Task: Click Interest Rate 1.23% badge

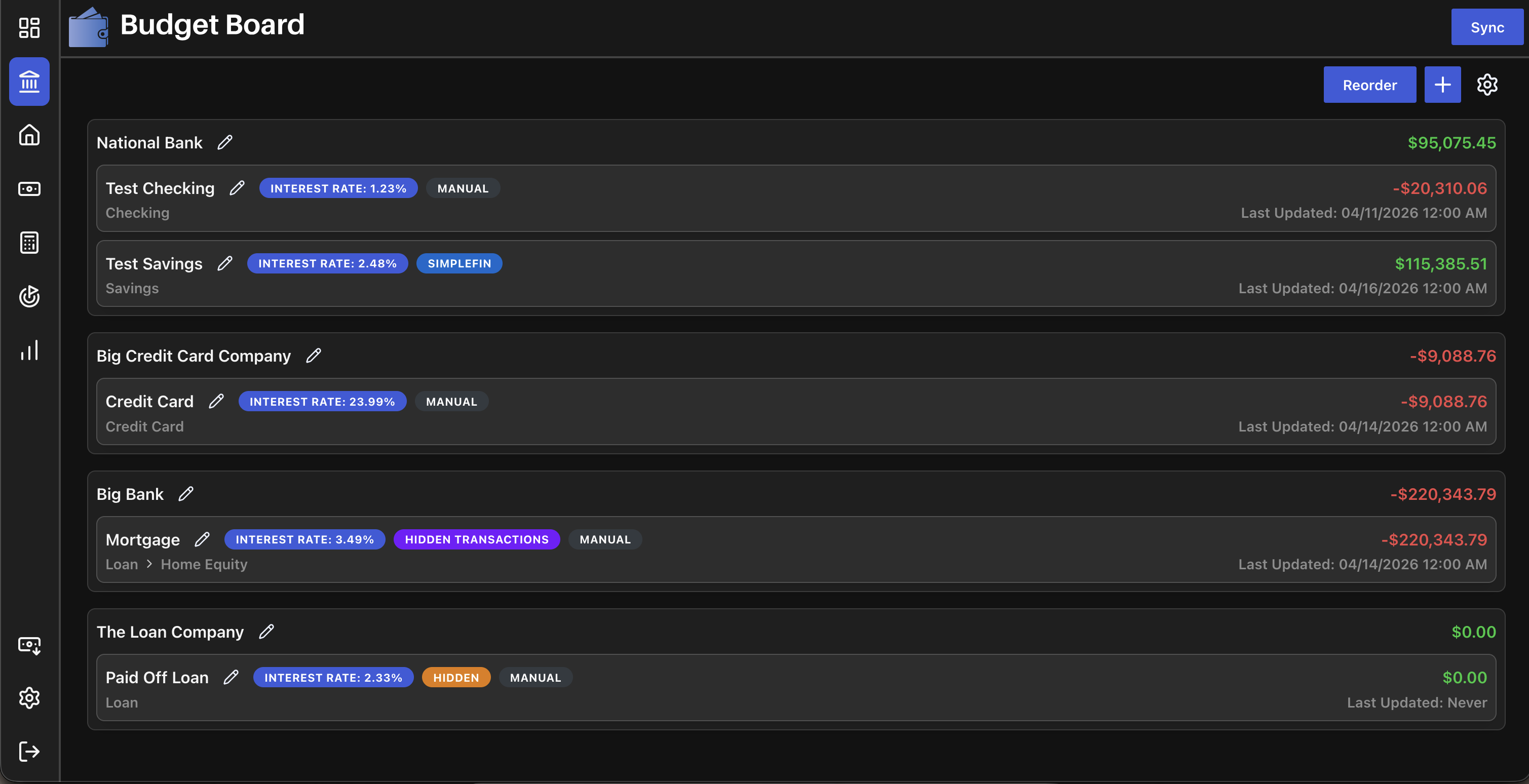Action: tap(338, 188)
